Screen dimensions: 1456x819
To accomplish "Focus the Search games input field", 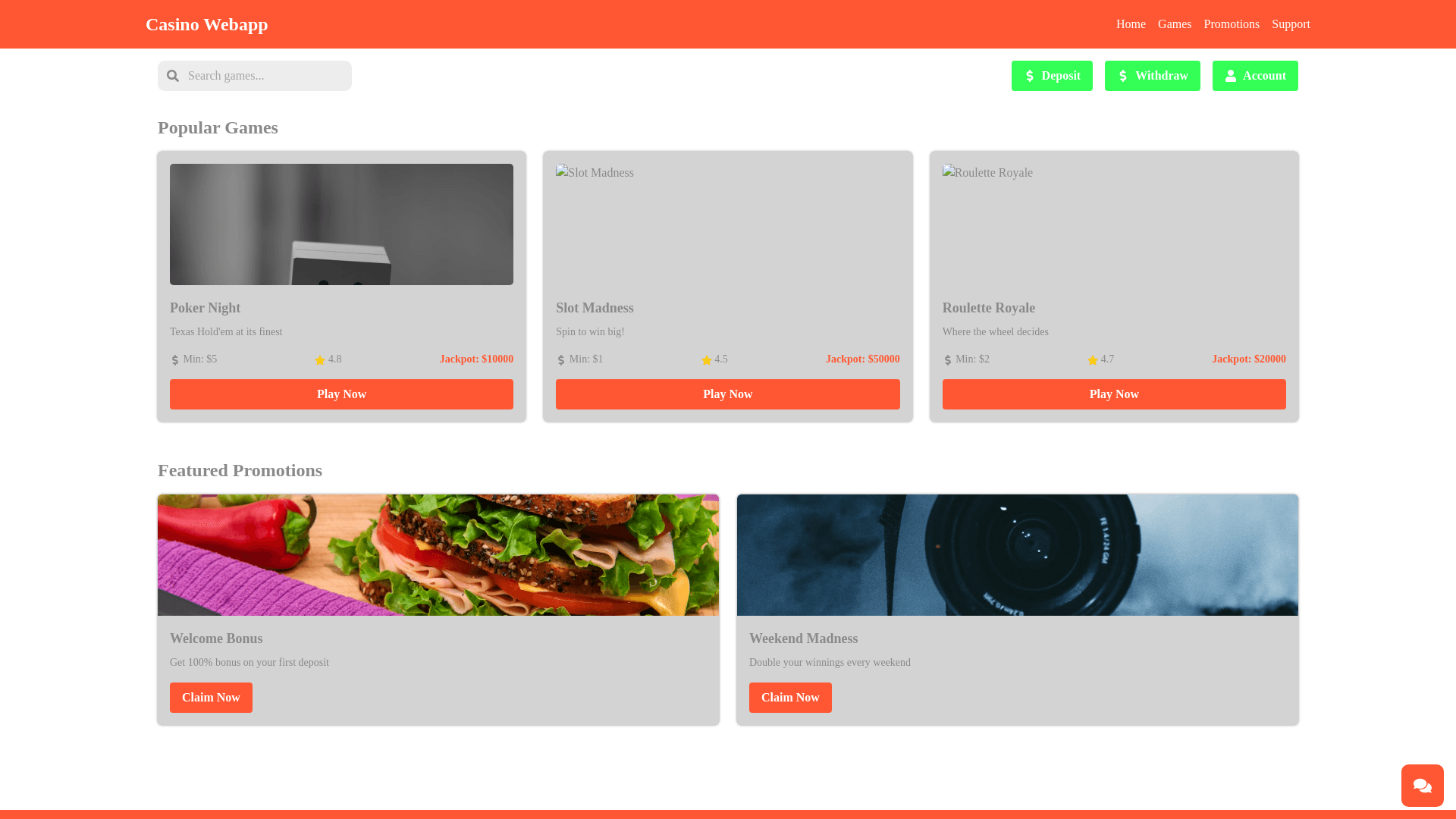I will click(265, 76).
